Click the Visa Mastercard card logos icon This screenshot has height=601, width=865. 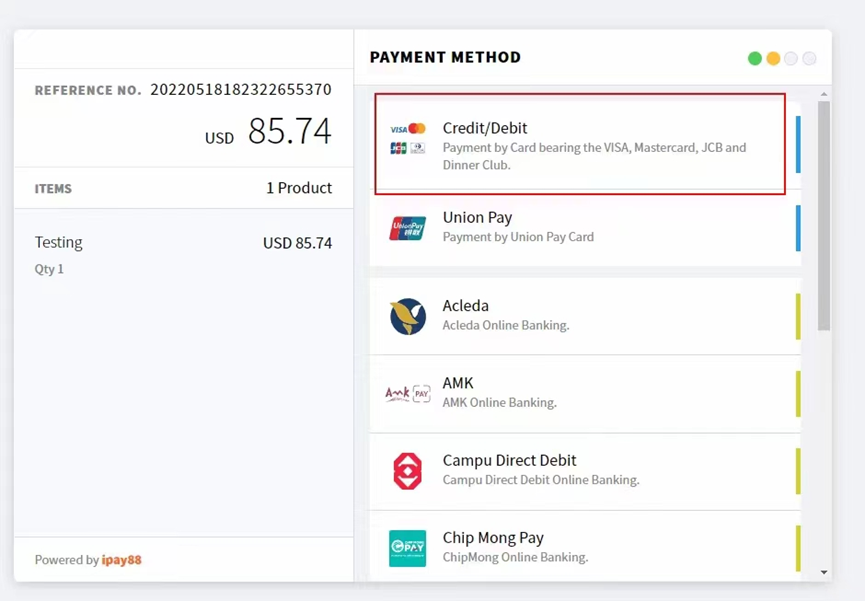pos(408,139)
